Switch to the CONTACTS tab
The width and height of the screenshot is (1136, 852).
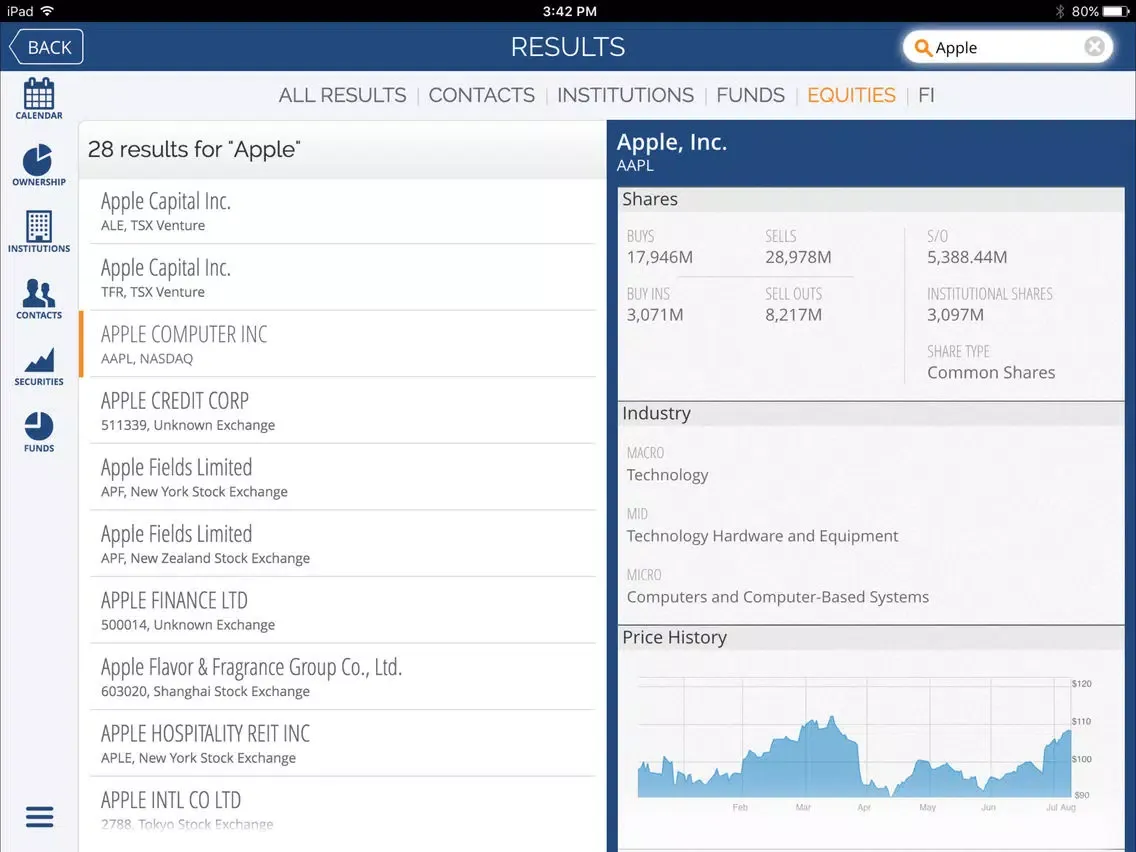pyautogui.click(x=481, y=95)
